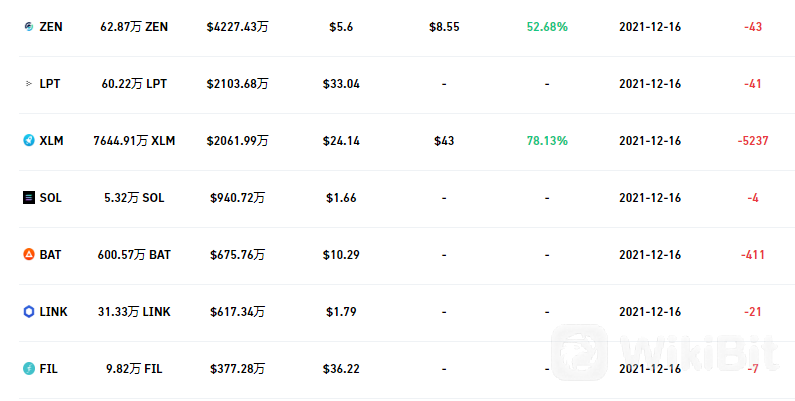Click the $36.22 FIL price

click(x=341, y=369)
